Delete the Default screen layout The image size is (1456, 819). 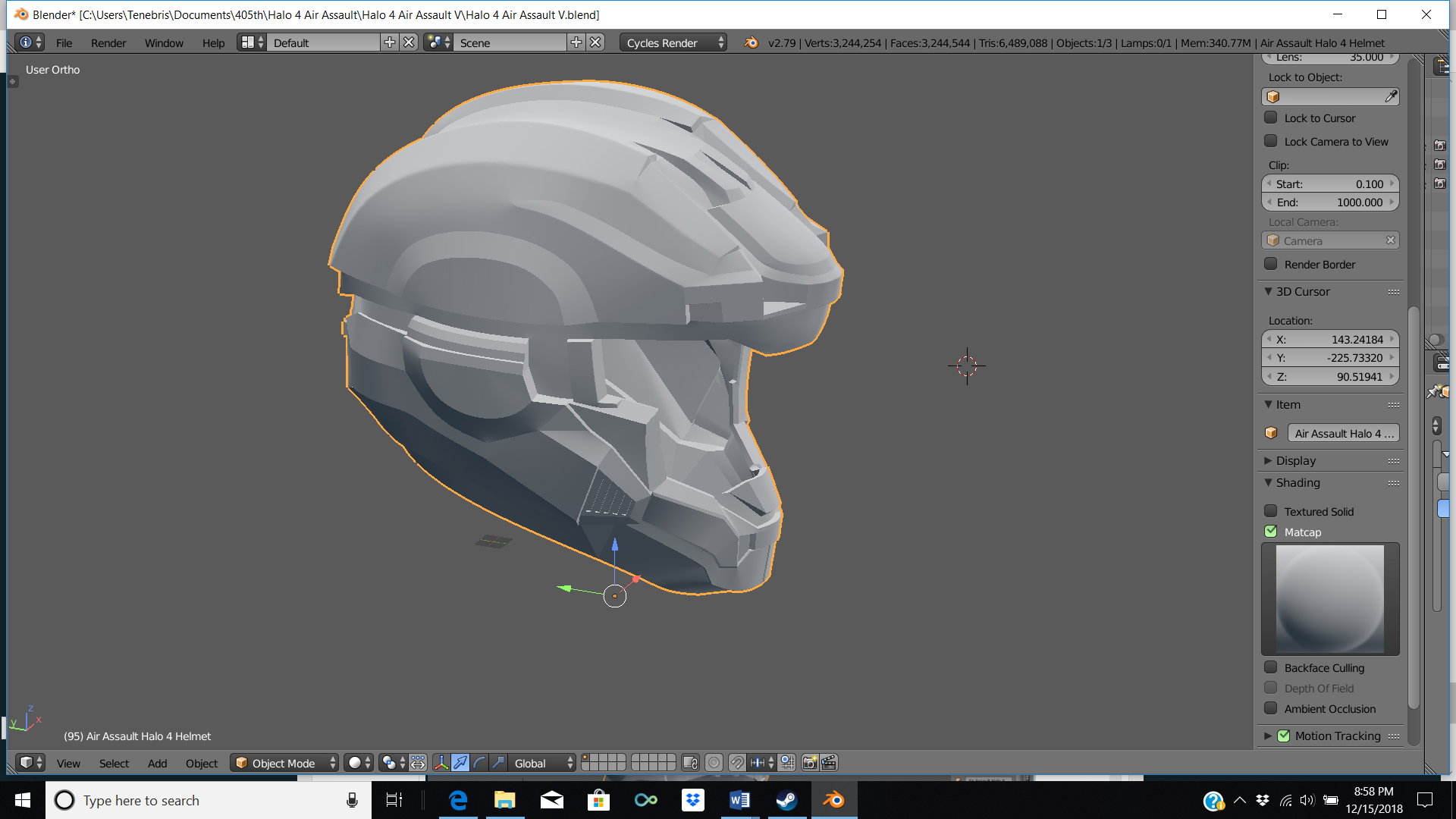409,42
